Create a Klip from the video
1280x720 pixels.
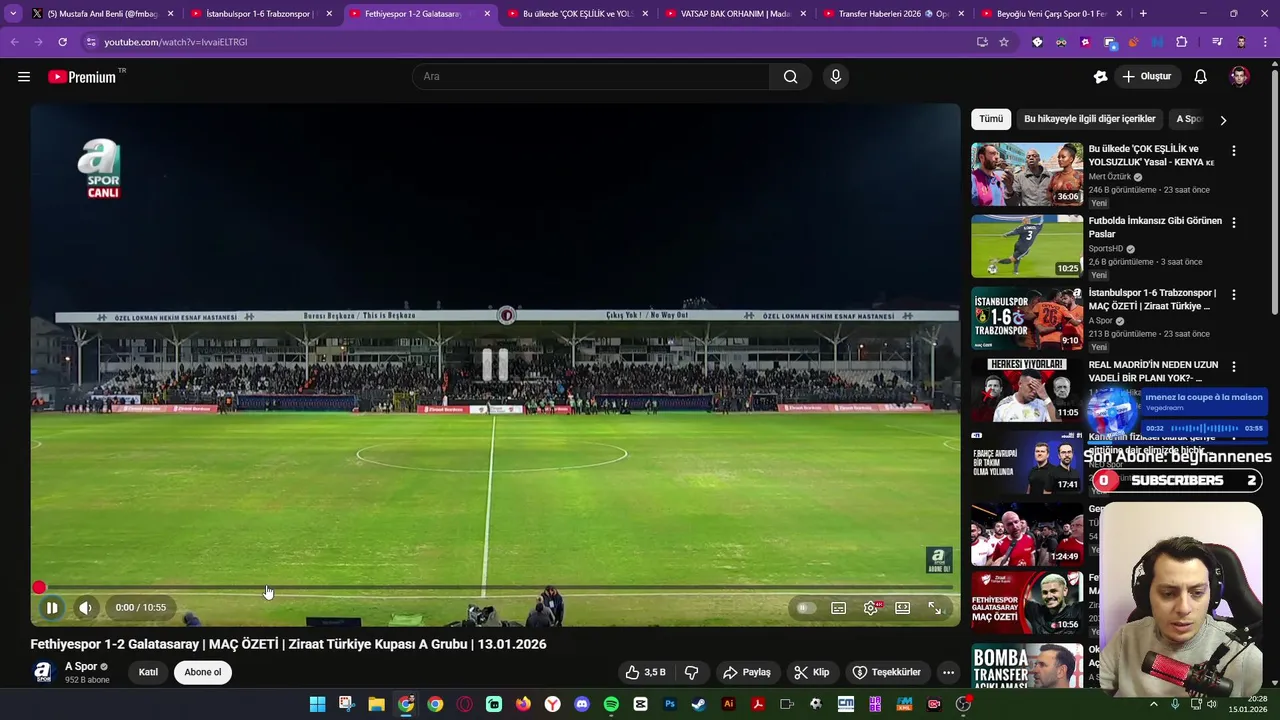[811, 672]
